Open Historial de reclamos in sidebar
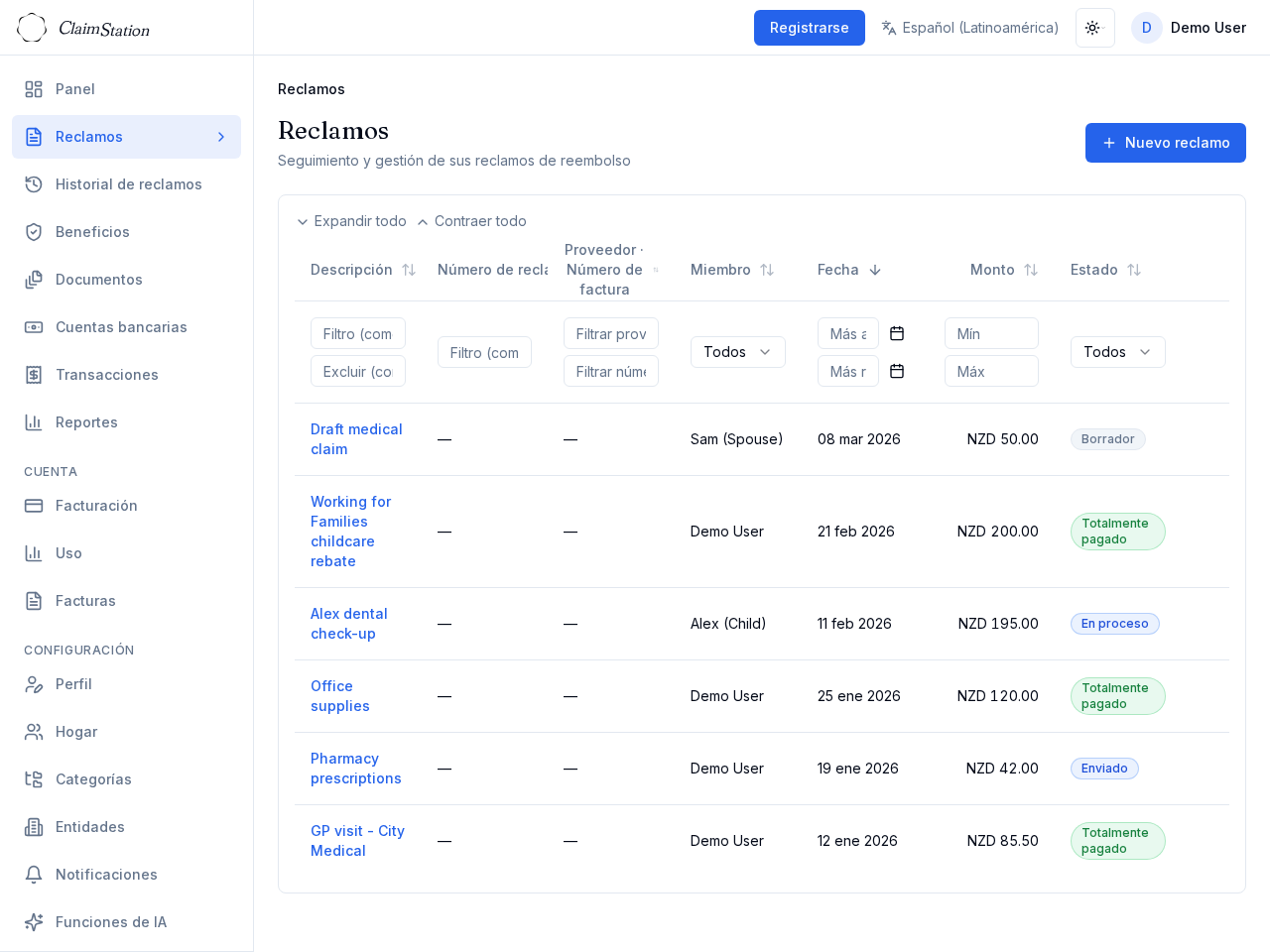Image resolution: width=1270 pixels, height=952 pixels. click(128, 184)
